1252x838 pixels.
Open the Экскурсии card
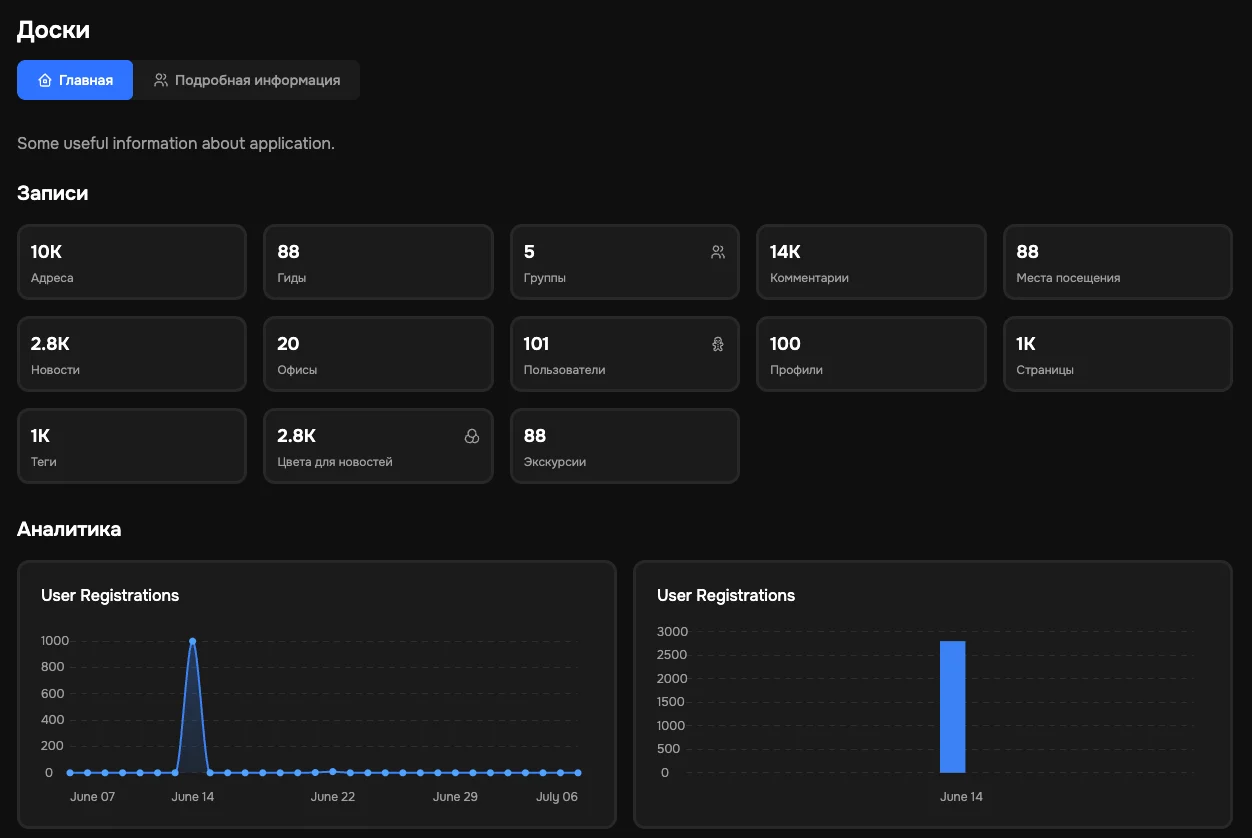click(x=625, y=446)
